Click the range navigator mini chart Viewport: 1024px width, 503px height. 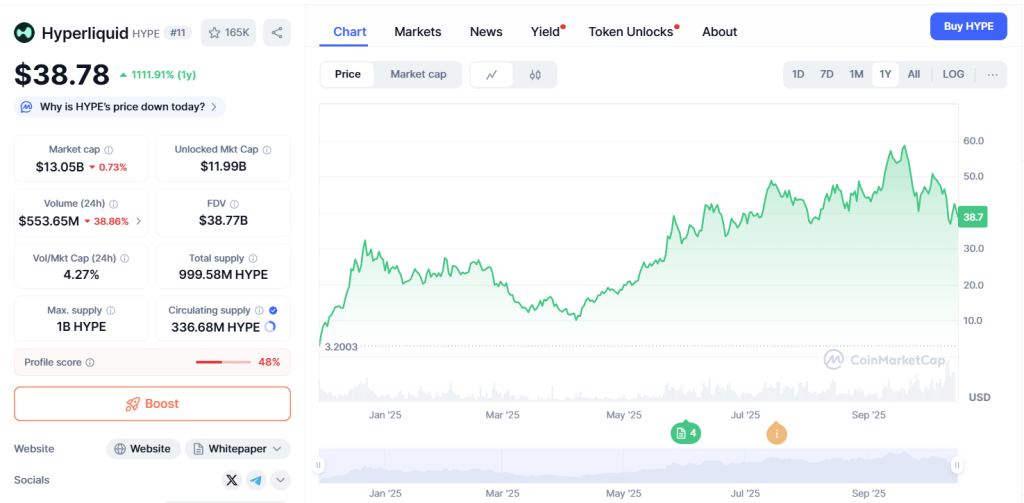tap(638, 466)
